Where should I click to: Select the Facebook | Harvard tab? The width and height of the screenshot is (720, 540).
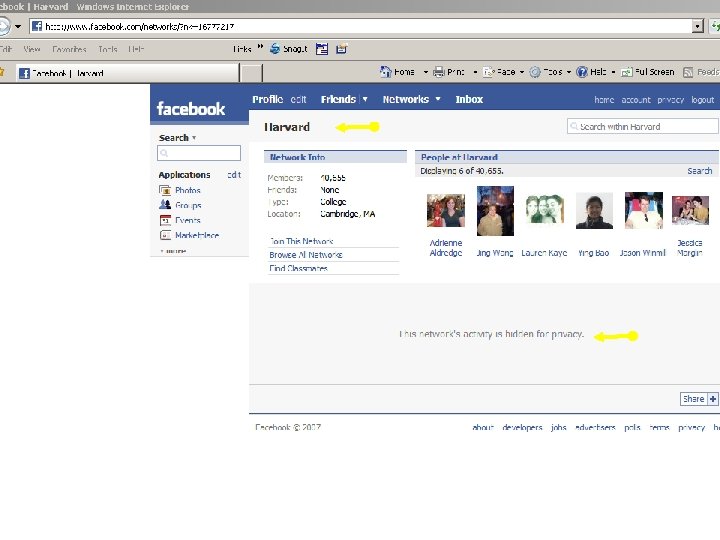pyautogui.click(x=128, y=73)
